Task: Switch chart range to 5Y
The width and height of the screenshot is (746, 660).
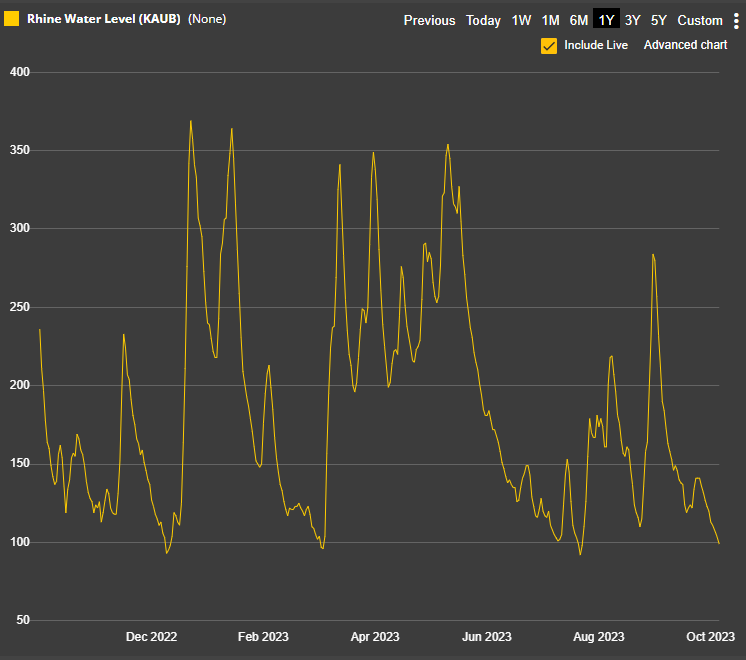Action: pos(659,20)
